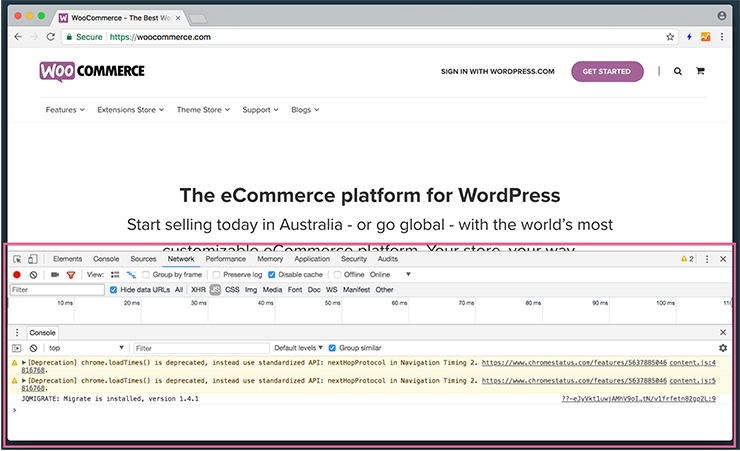Image resolution: width=740 pixels, height=451 pixels.
Task: Switch to the Performance tab
Action: point(226,259)
